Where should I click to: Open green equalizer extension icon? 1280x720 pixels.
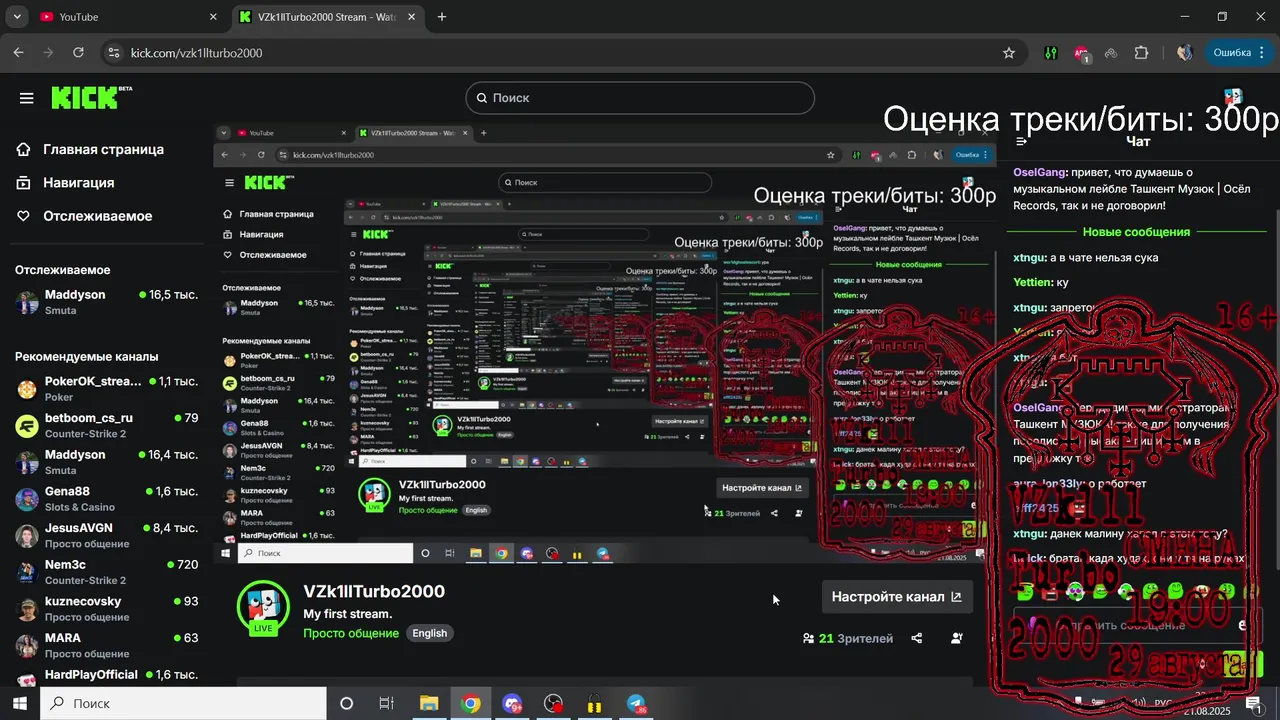(1051, 53)
